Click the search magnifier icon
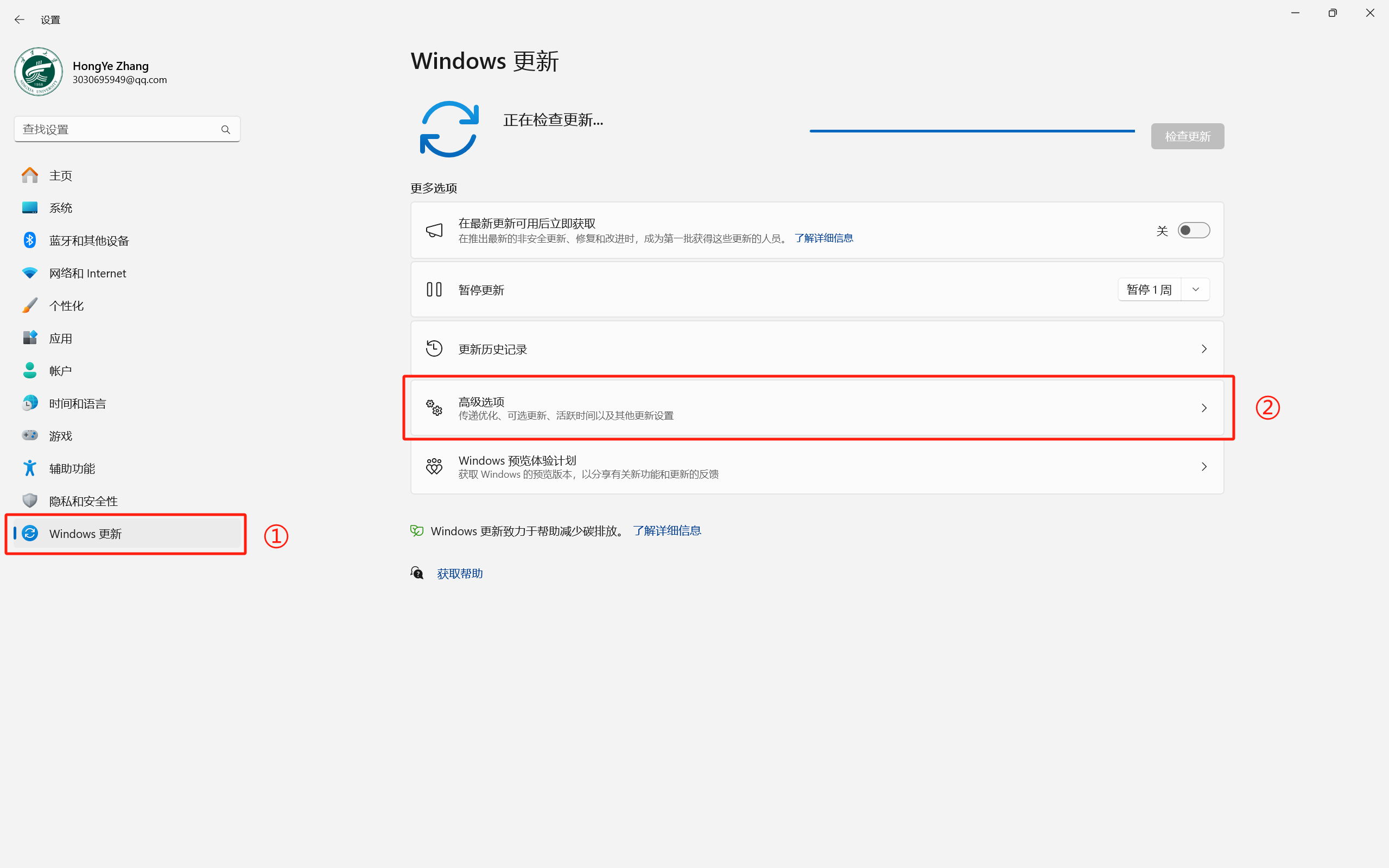 click(x=226, y=130)
